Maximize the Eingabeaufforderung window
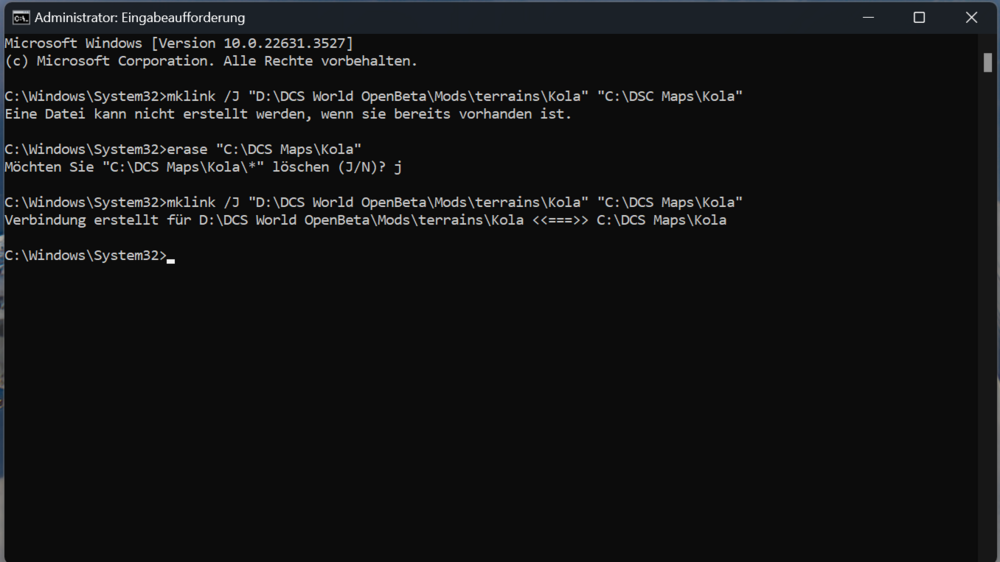1000x562 pixels. pyautogui.click(x=919, y=17)
